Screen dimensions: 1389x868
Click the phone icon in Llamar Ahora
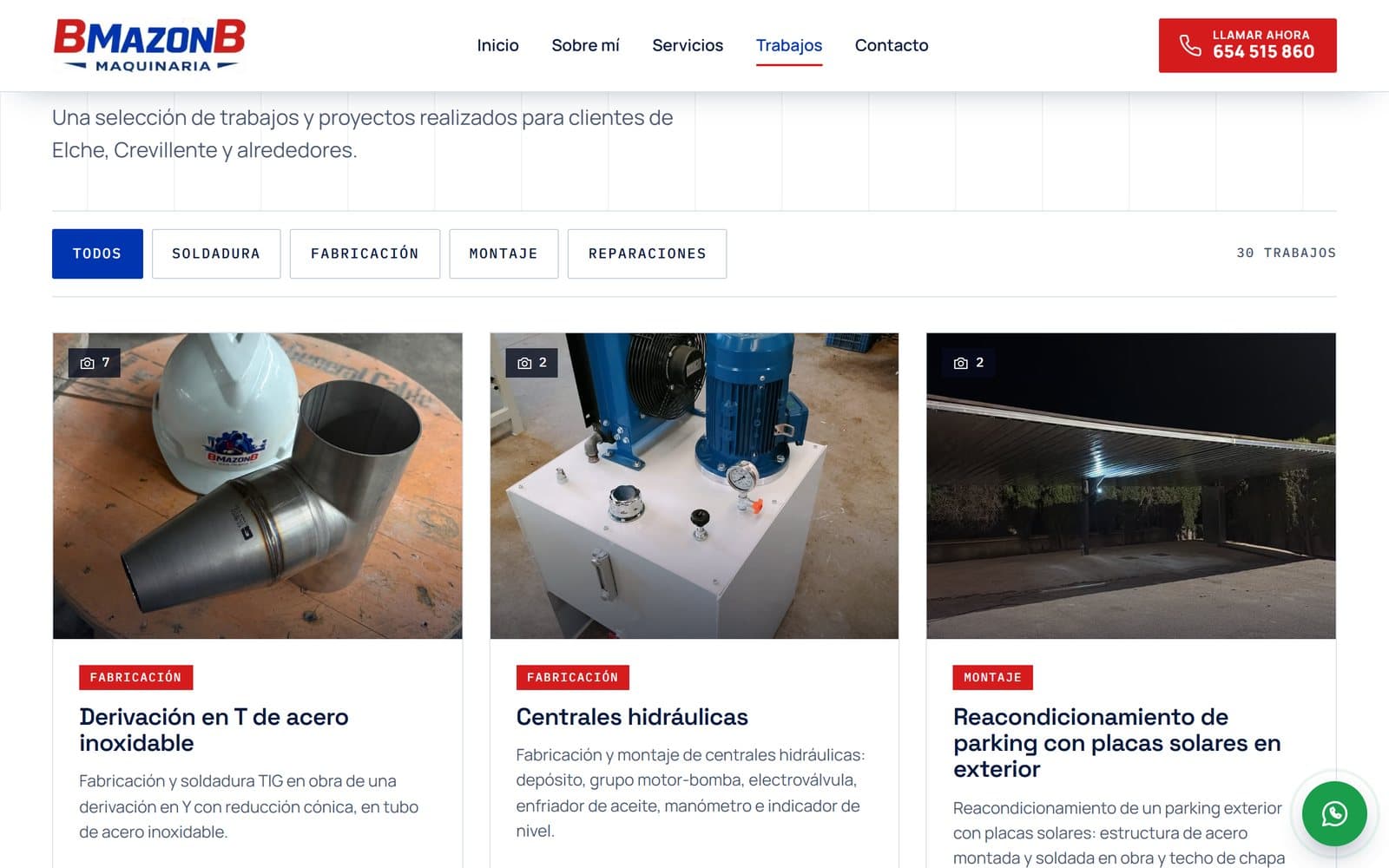[1189, 45]
